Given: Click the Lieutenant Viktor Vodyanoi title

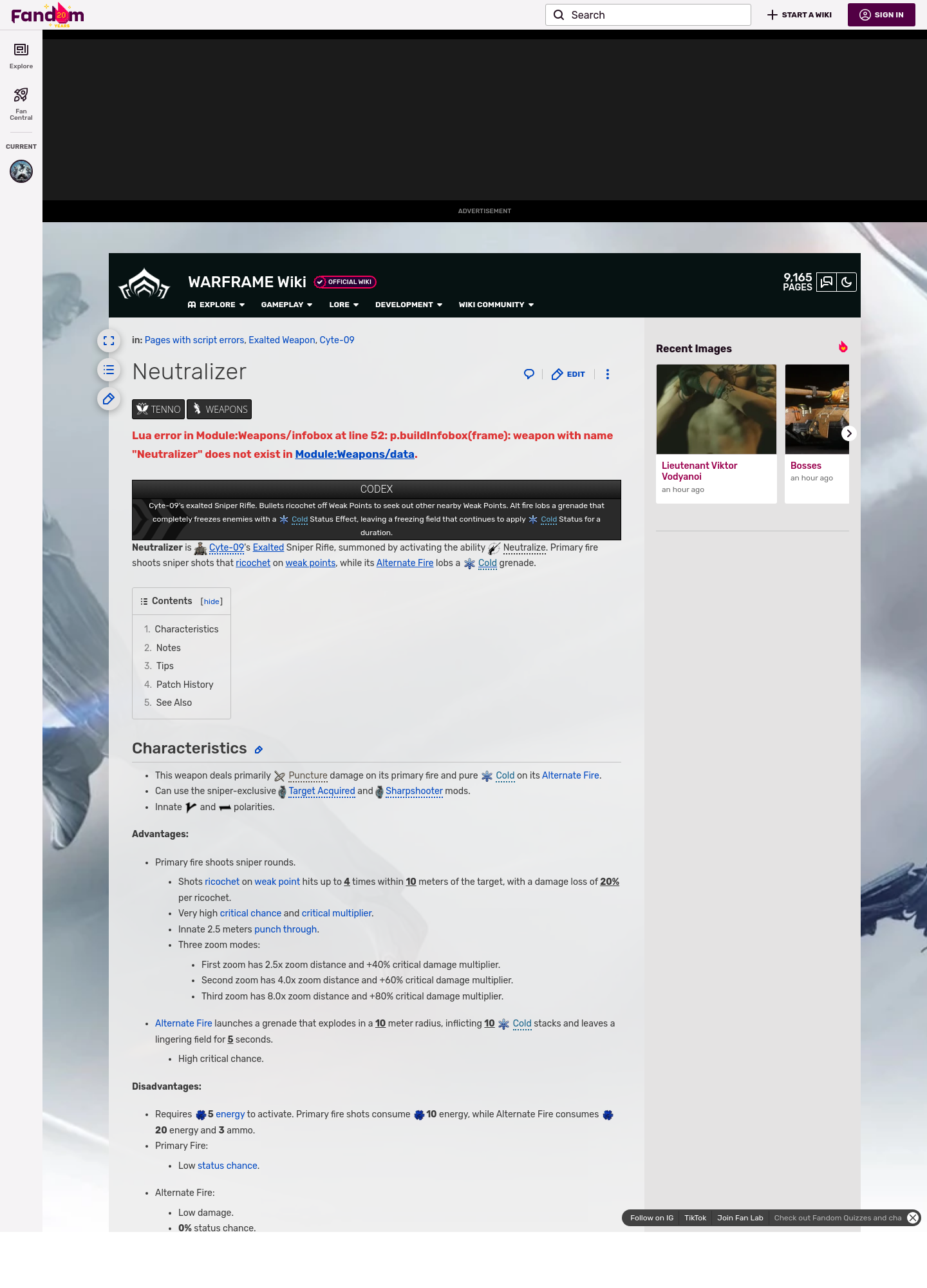Looking at the screenshot, I should (699, 471).
